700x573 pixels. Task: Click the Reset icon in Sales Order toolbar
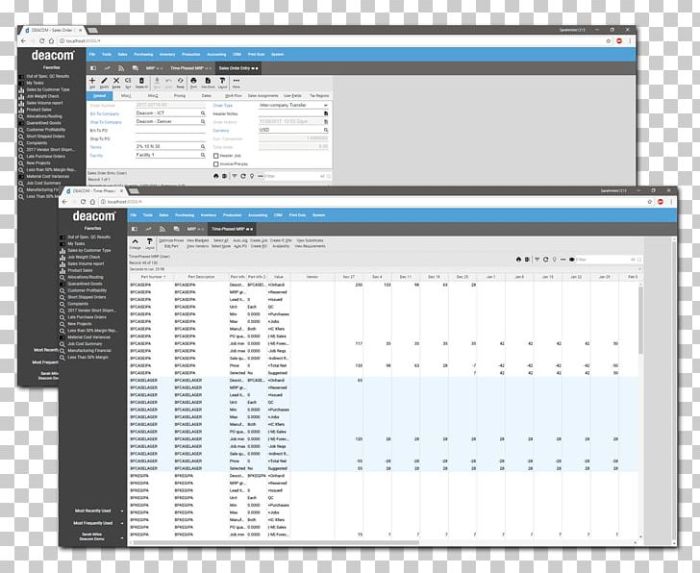point(180,81)
